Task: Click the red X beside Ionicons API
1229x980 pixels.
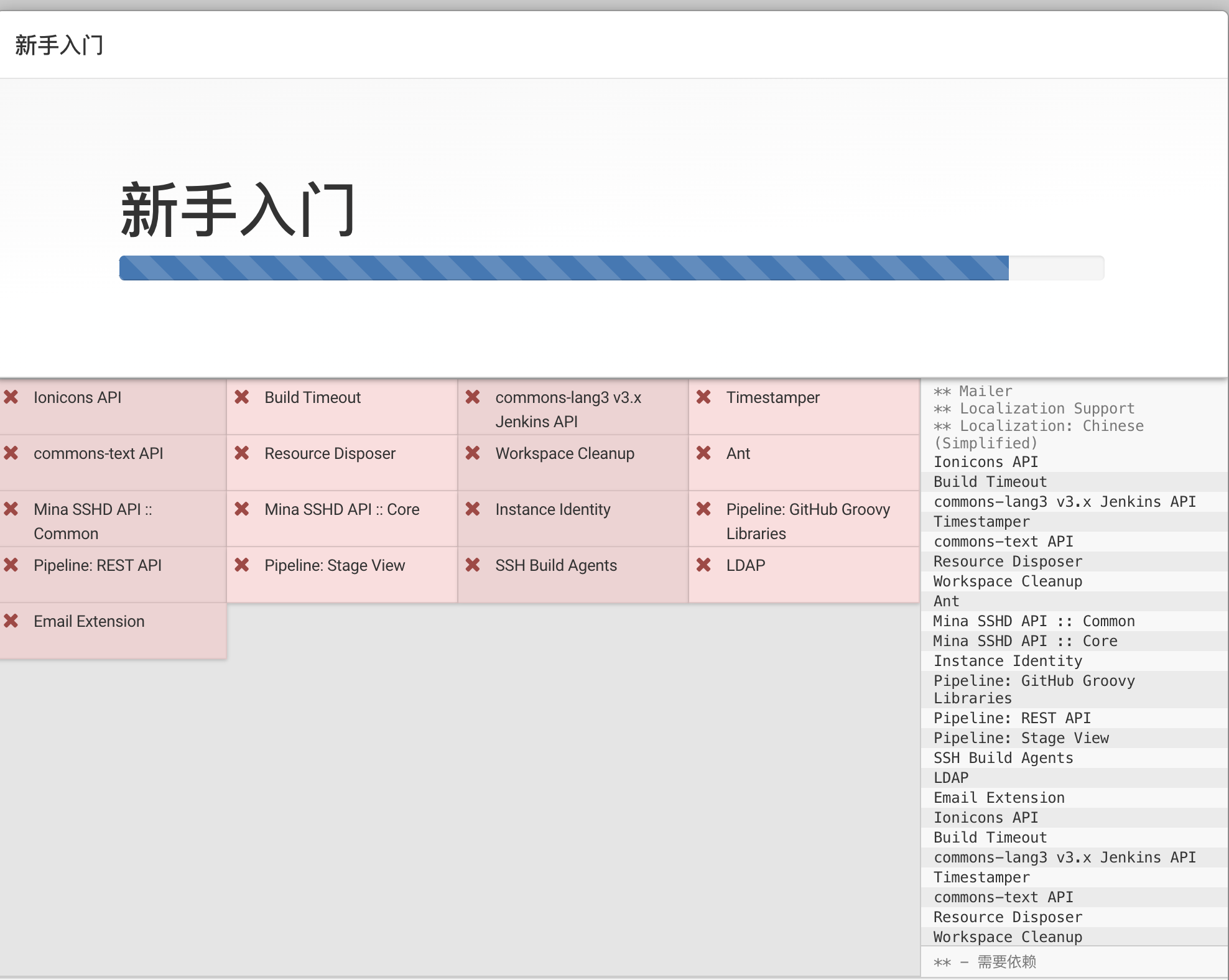Action: coord(11,397)
